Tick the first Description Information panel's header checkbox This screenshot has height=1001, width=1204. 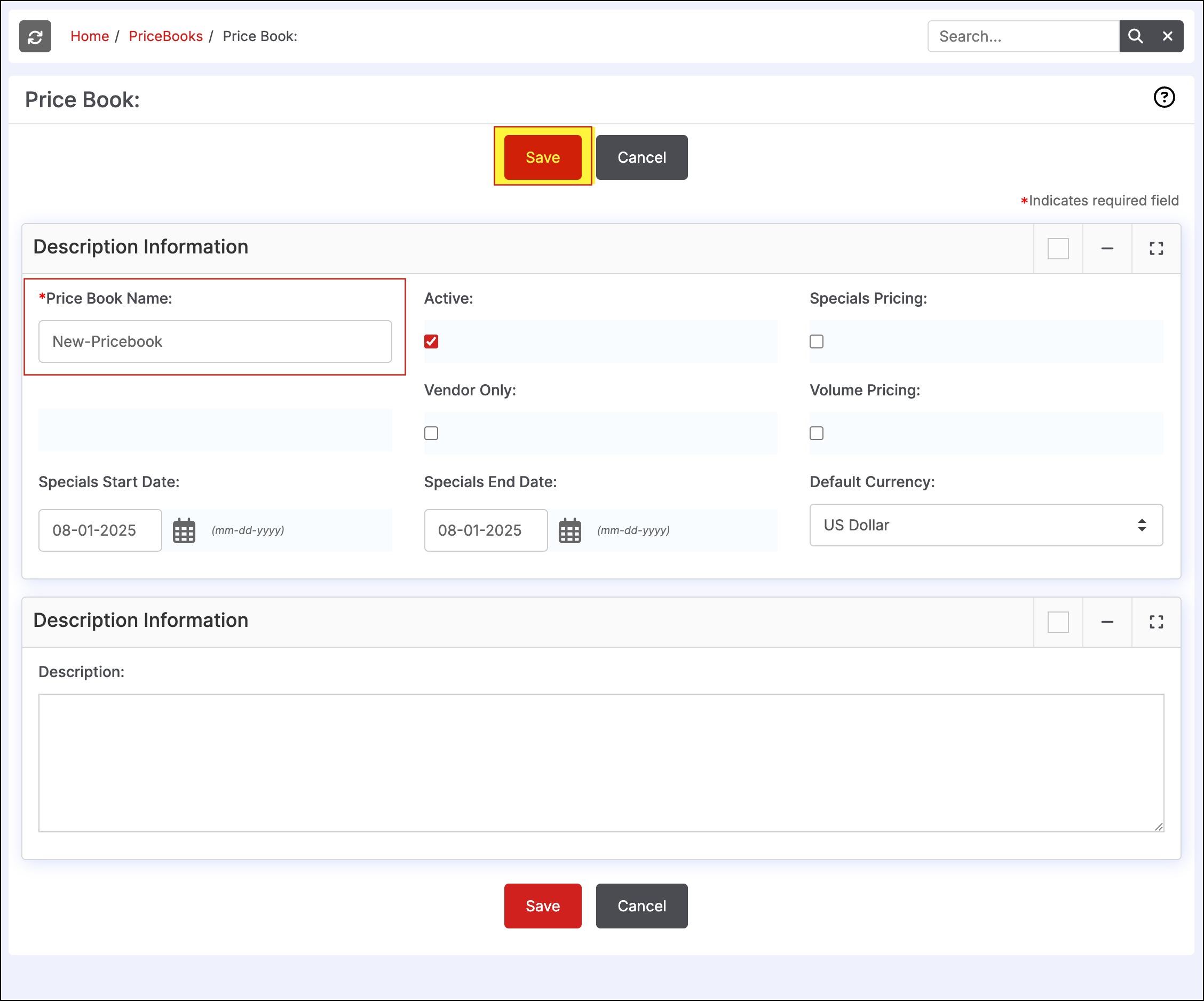tap(1058, 249)
